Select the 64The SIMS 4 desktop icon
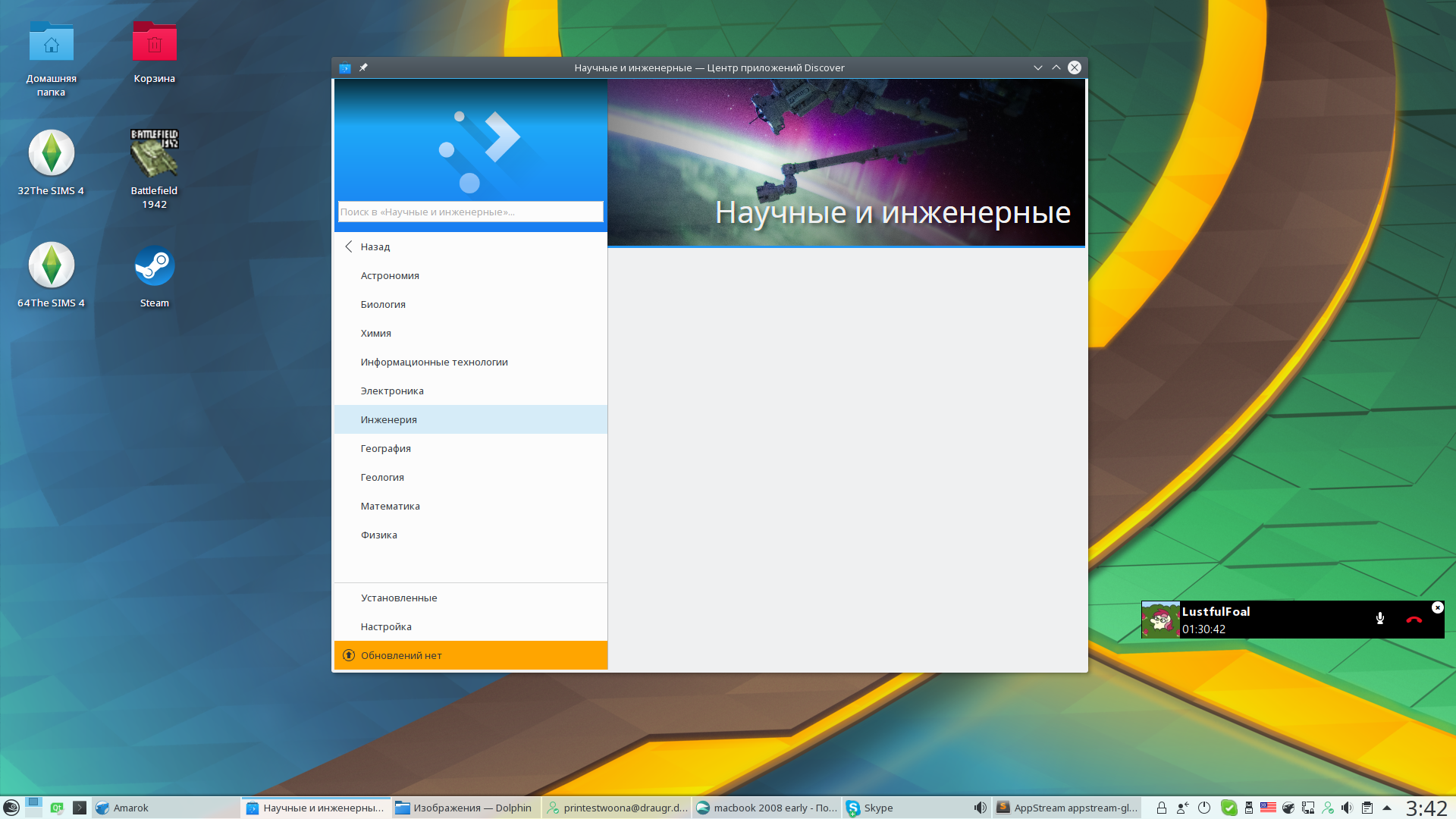1456x819 pixels. pos(52,275)
